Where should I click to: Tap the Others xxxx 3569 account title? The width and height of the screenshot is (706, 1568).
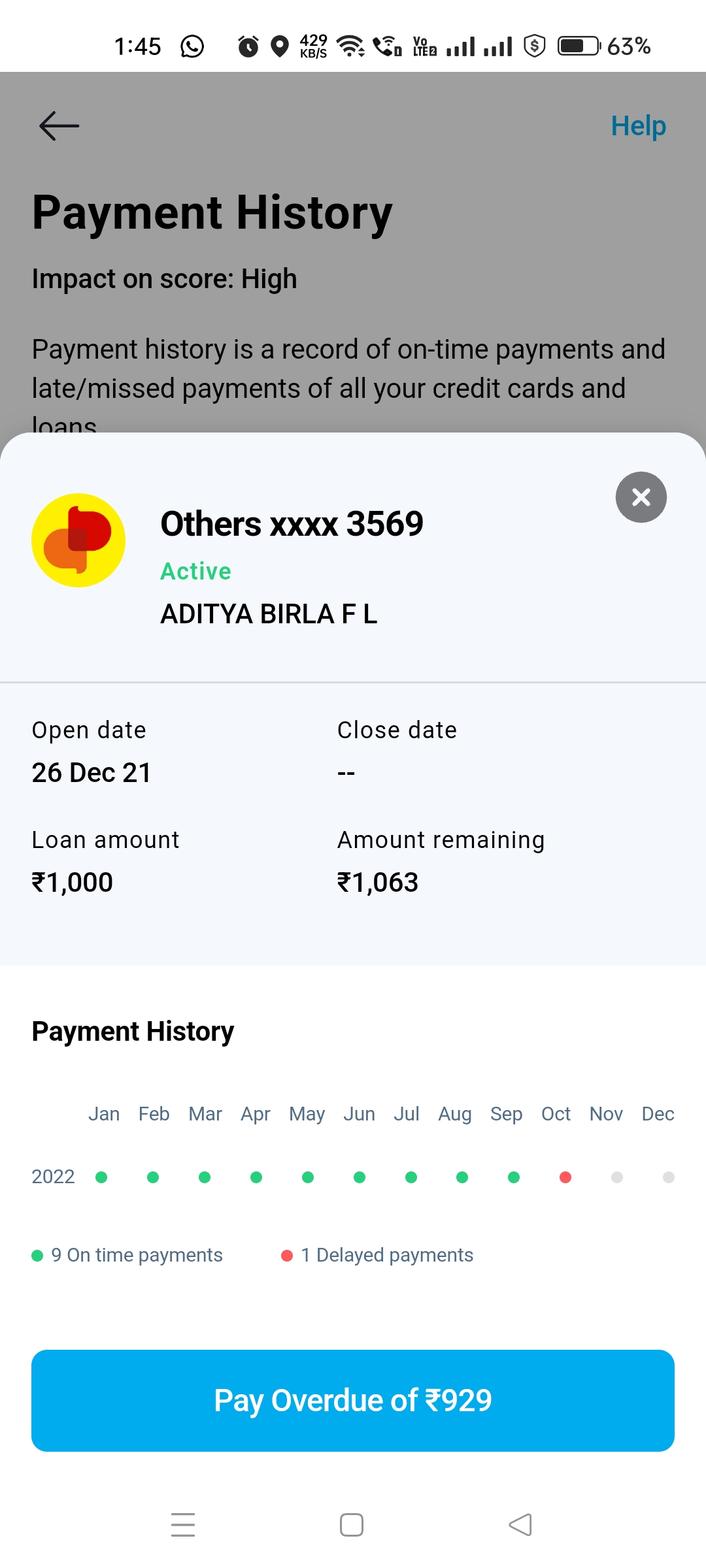click(292, 524)
